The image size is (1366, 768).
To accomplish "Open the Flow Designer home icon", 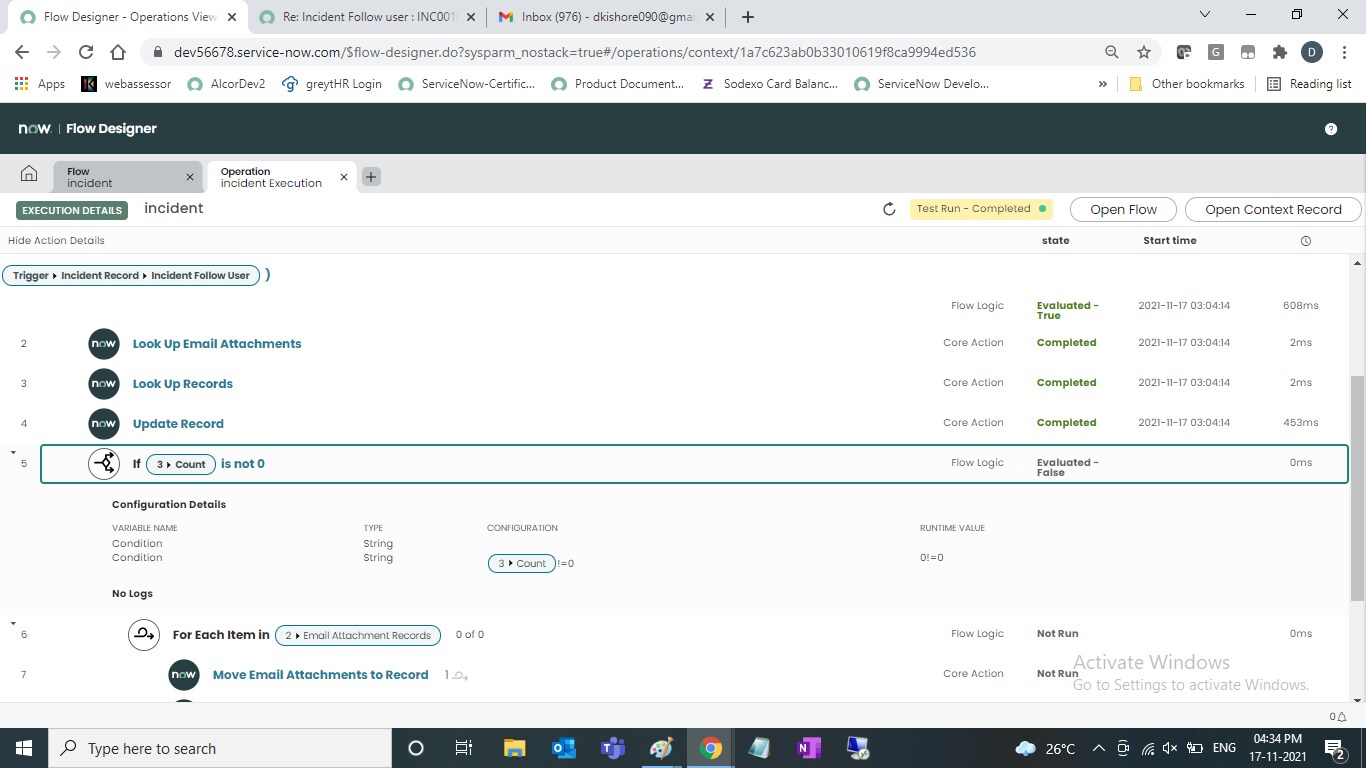I will [29, 175].
